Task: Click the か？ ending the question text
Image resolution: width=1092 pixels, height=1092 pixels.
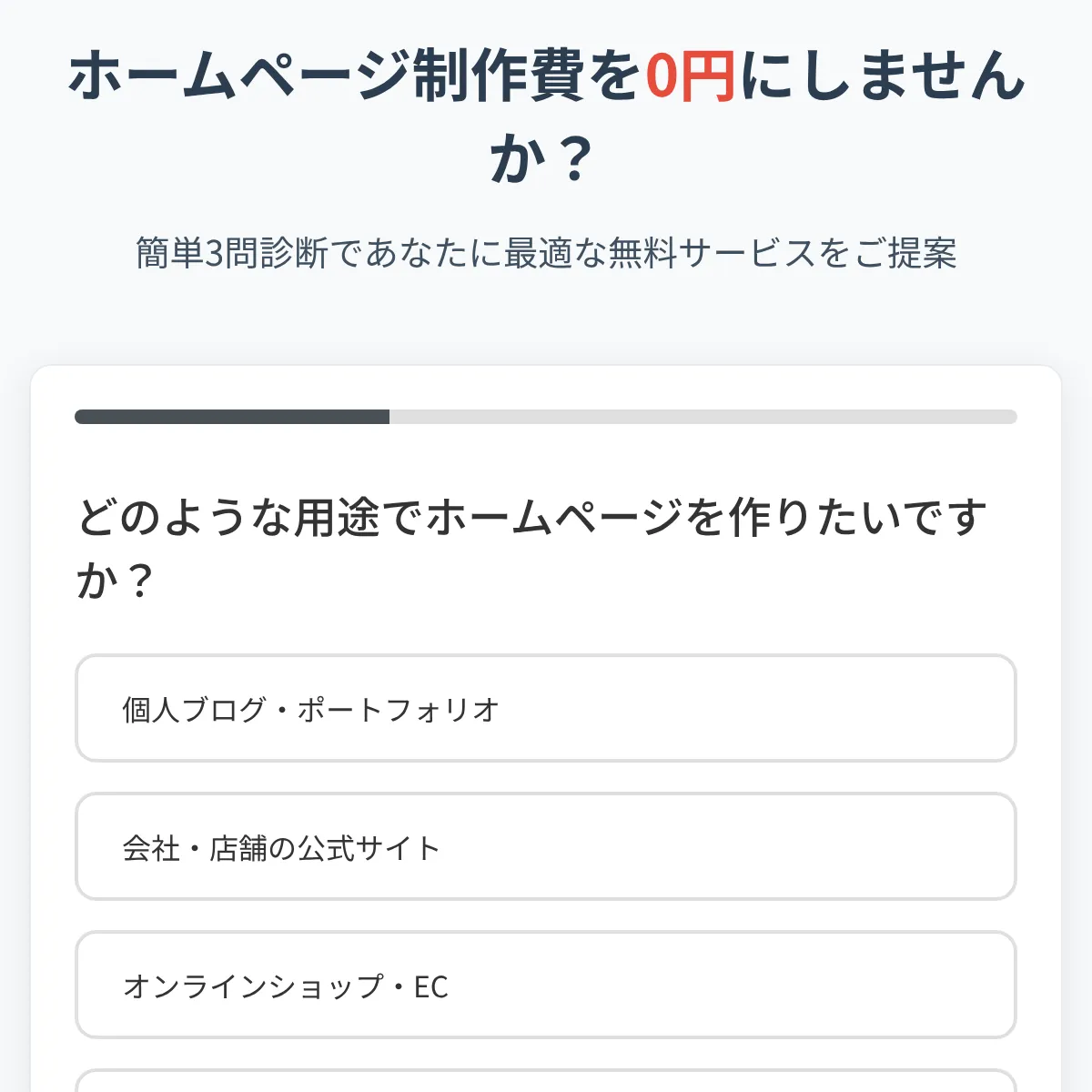Action: click(115, 581)
